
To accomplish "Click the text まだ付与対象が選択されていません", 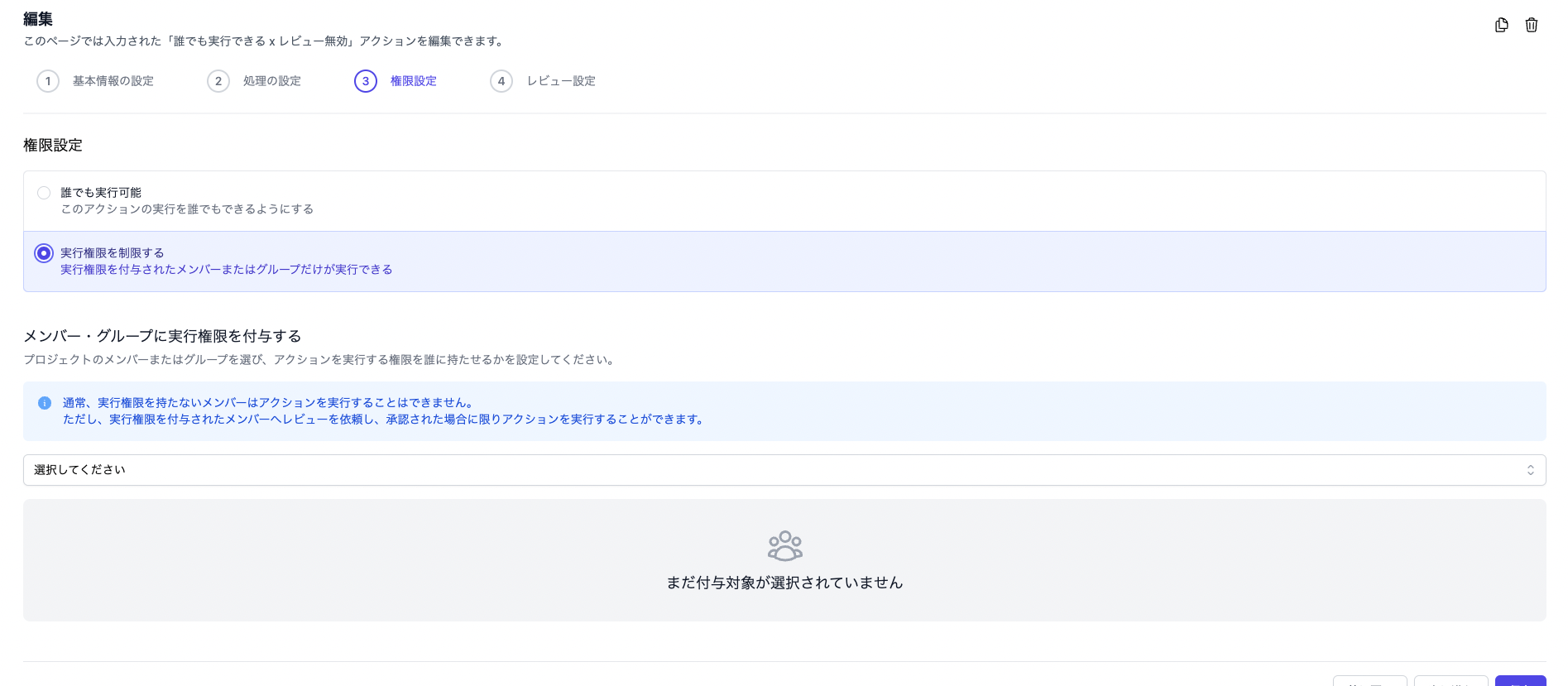I will (x=784, y=583).
